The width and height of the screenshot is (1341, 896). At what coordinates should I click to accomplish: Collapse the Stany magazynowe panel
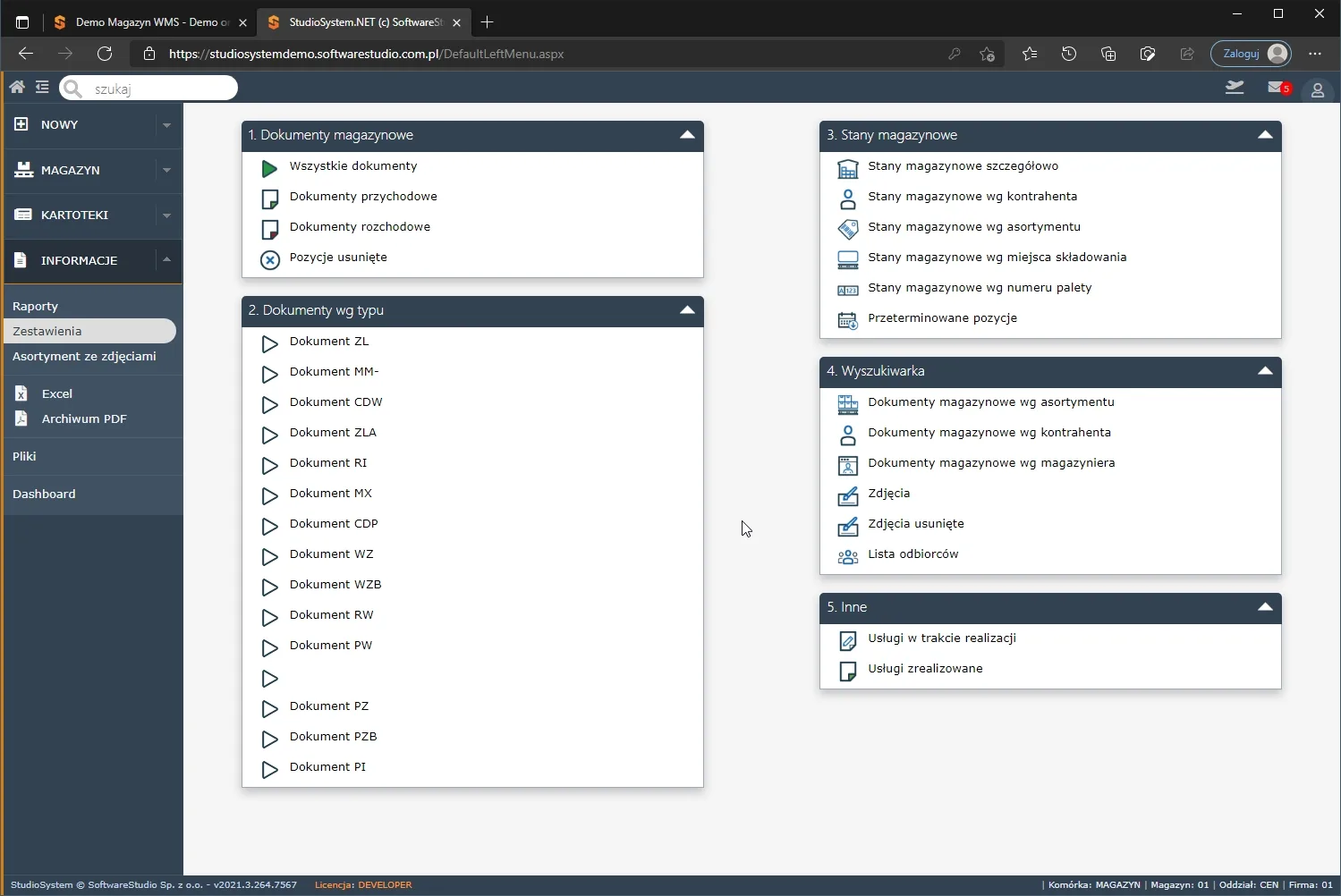pyautogui.click(x=1265, y=135)
